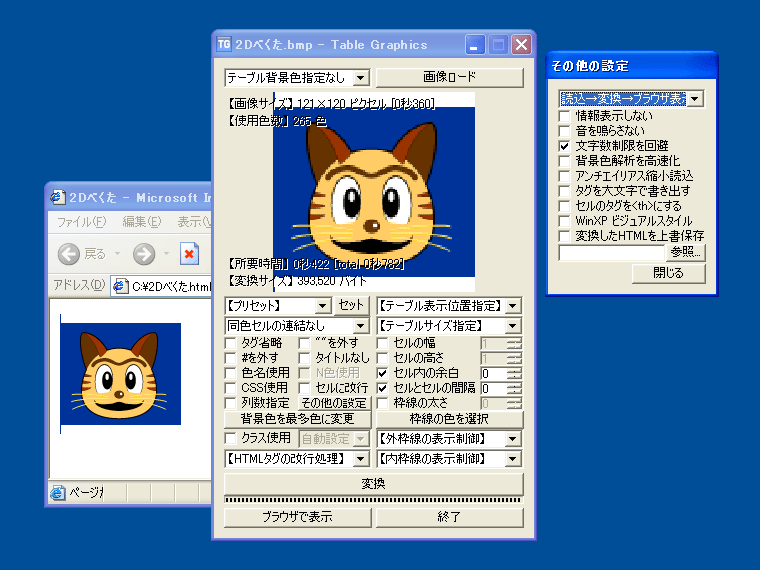This screenshot has width=760, height=570.
Task: Click 参照... button in settings panel
Action: coord(686,252)
